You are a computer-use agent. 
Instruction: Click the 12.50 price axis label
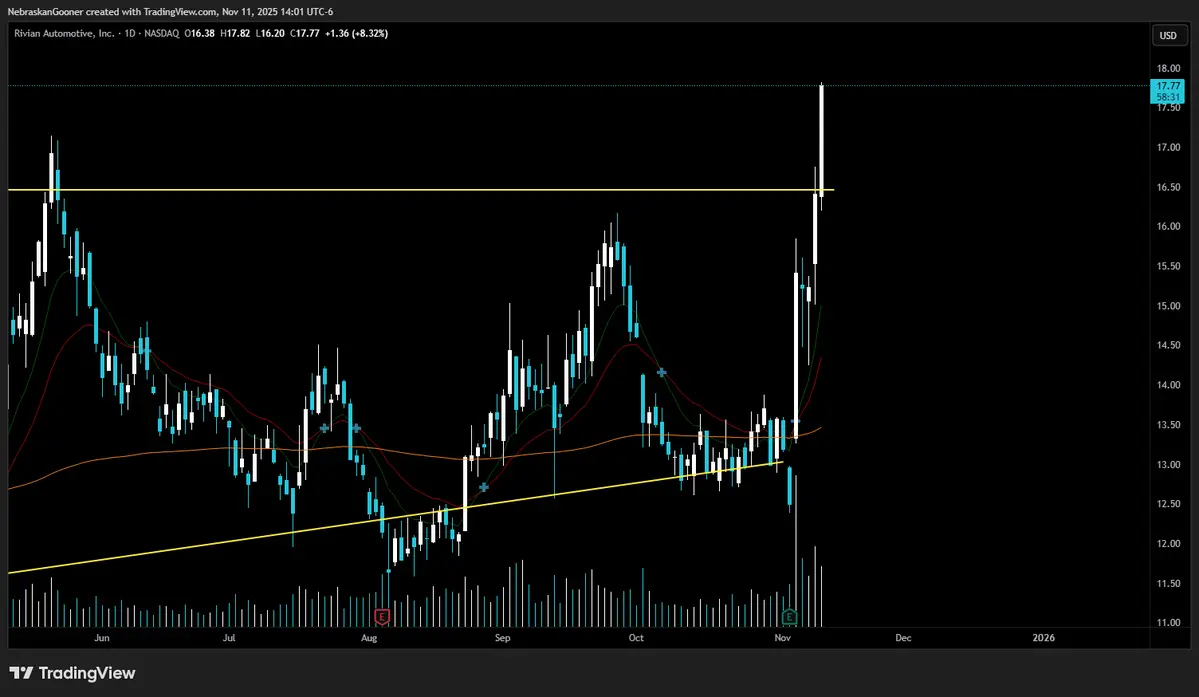1168,504
